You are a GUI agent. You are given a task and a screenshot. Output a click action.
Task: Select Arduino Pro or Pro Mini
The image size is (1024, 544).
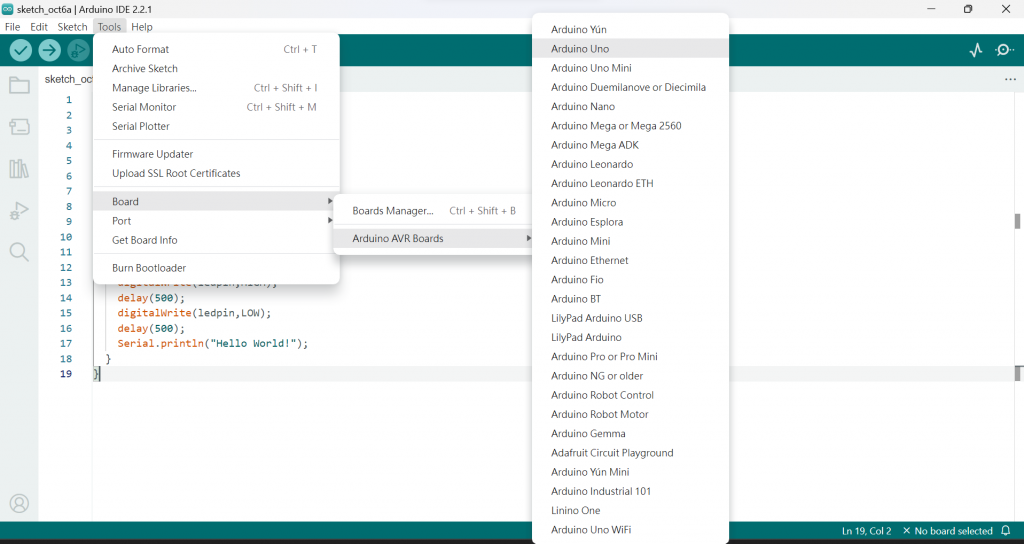tap(630, 357)
